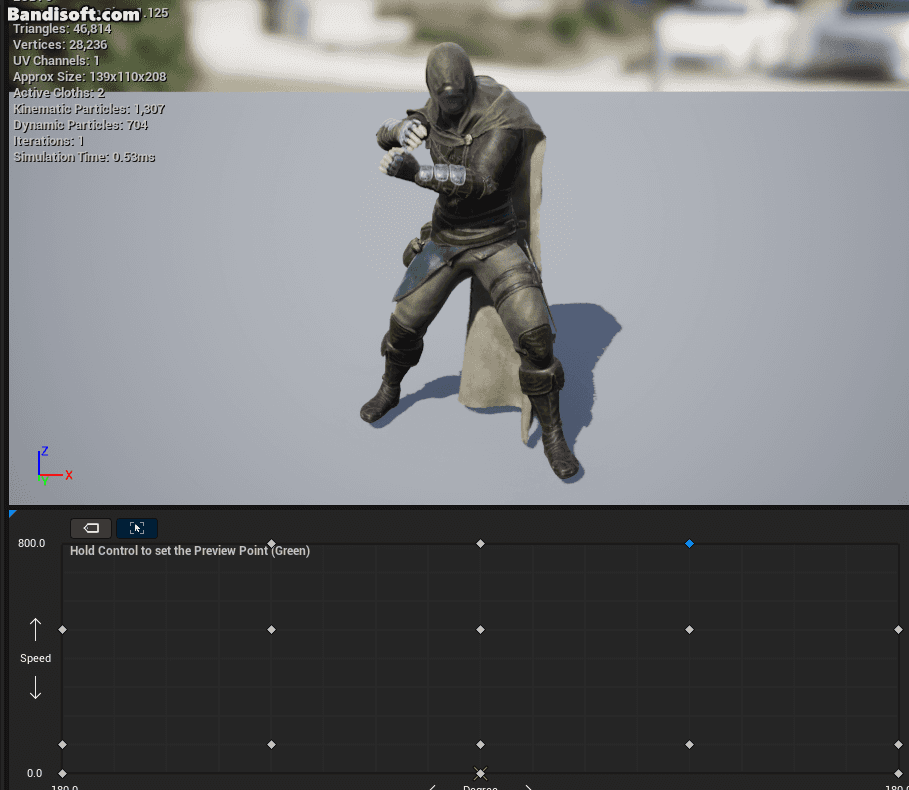Viewport: 909px width, 790px height.
Task: Select right-edge sample in the lower-middle row
Action: click(898, 745)
